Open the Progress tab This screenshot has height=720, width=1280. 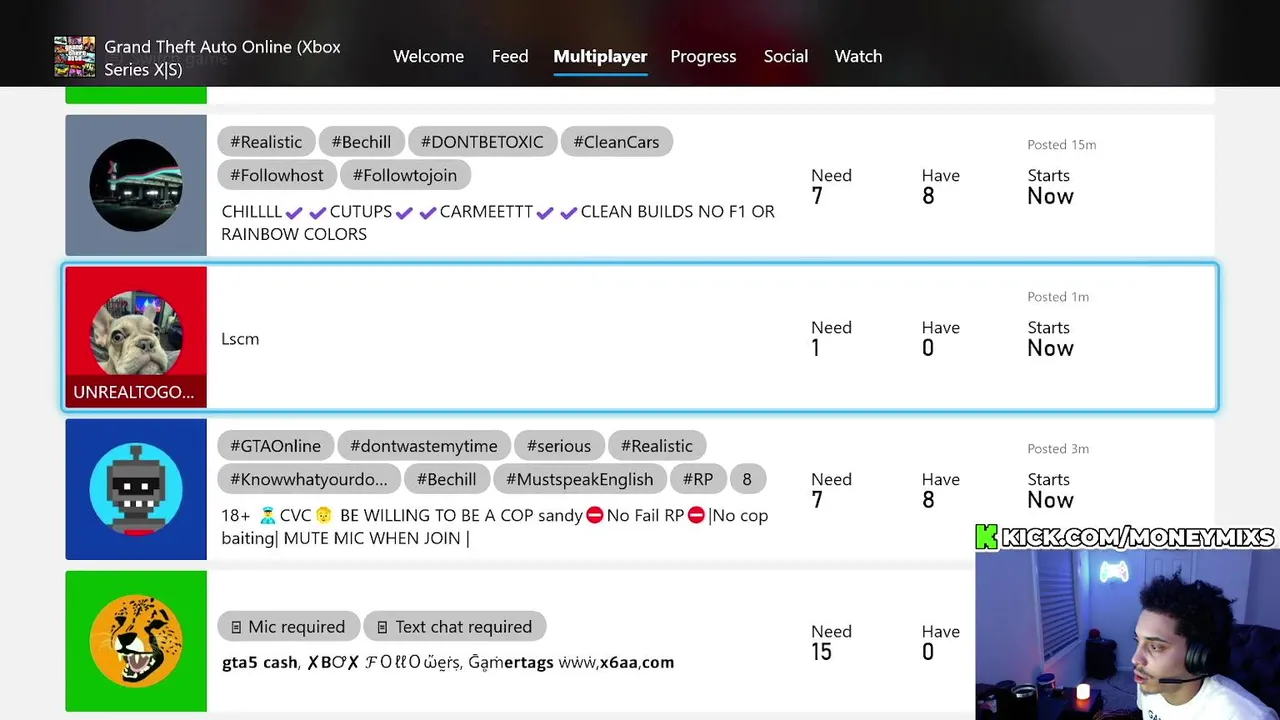pos(703,56)
